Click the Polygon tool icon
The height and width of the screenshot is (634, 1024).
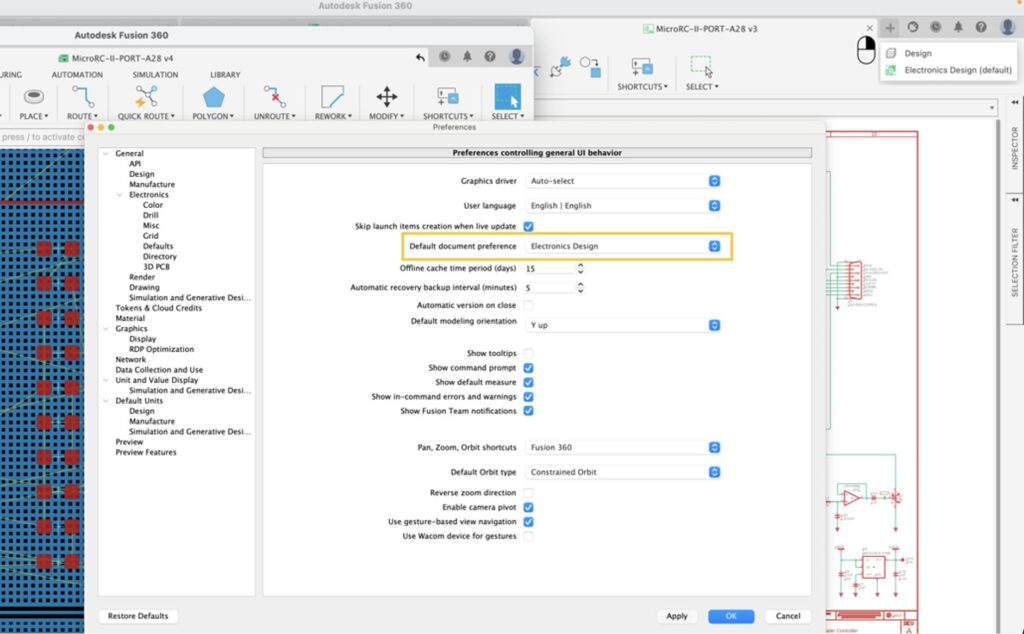coord(213,97)
